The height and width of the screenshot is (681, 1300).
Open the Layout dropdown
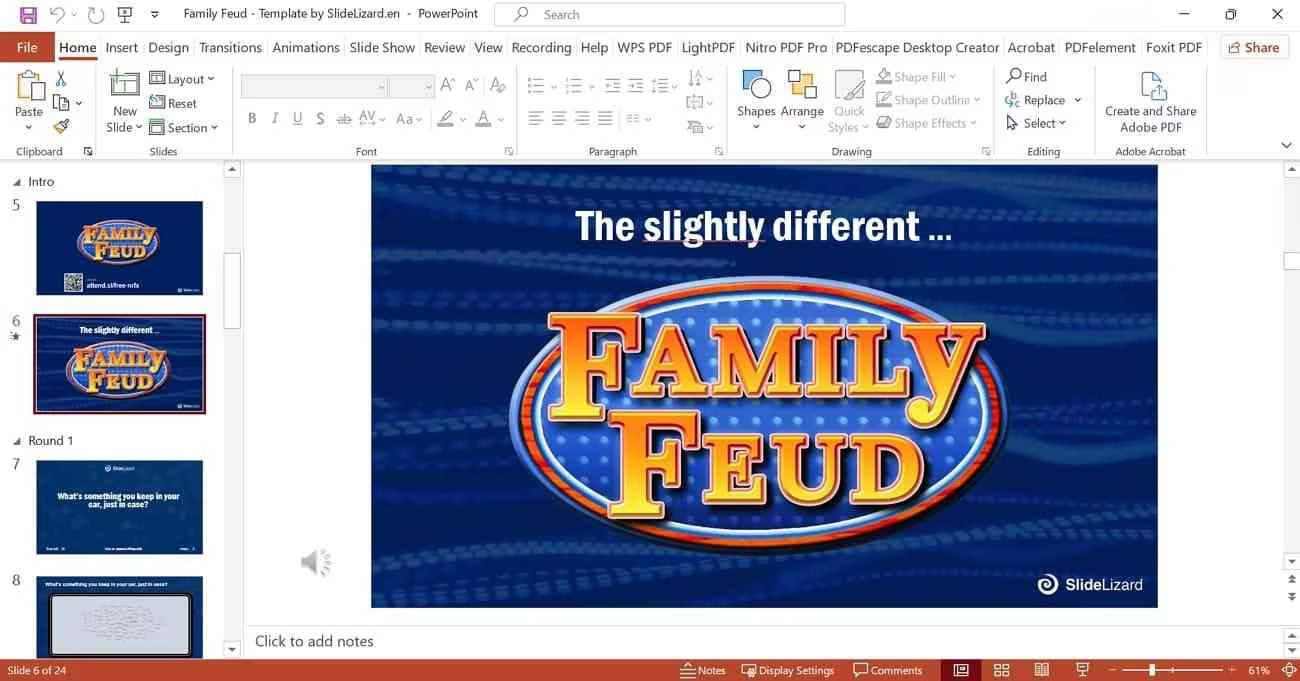[x=182, y=79]
